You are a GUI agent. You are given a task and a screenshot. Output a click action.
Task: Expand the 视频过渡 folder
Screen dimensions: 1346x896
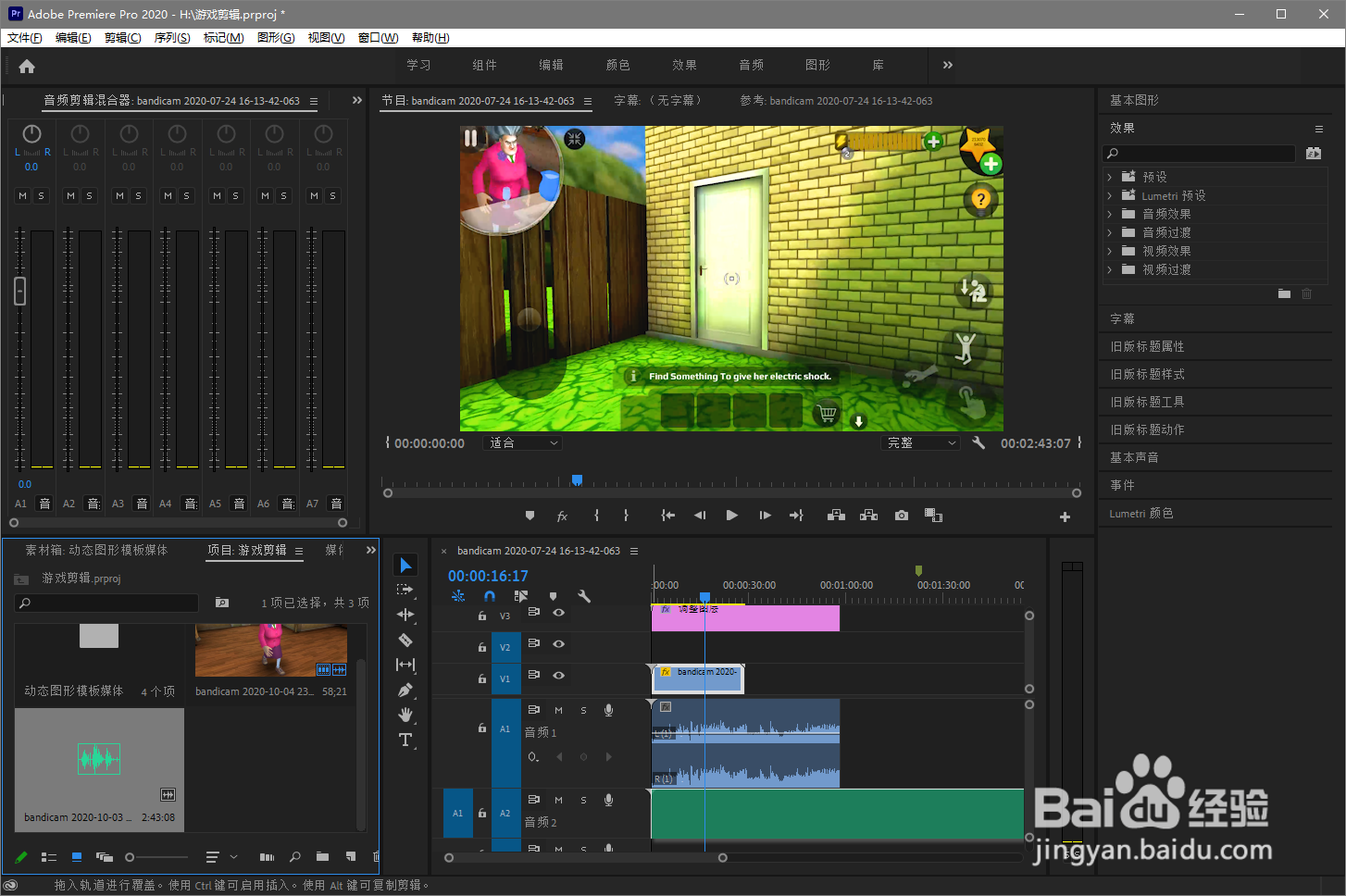click(1110, 269)
